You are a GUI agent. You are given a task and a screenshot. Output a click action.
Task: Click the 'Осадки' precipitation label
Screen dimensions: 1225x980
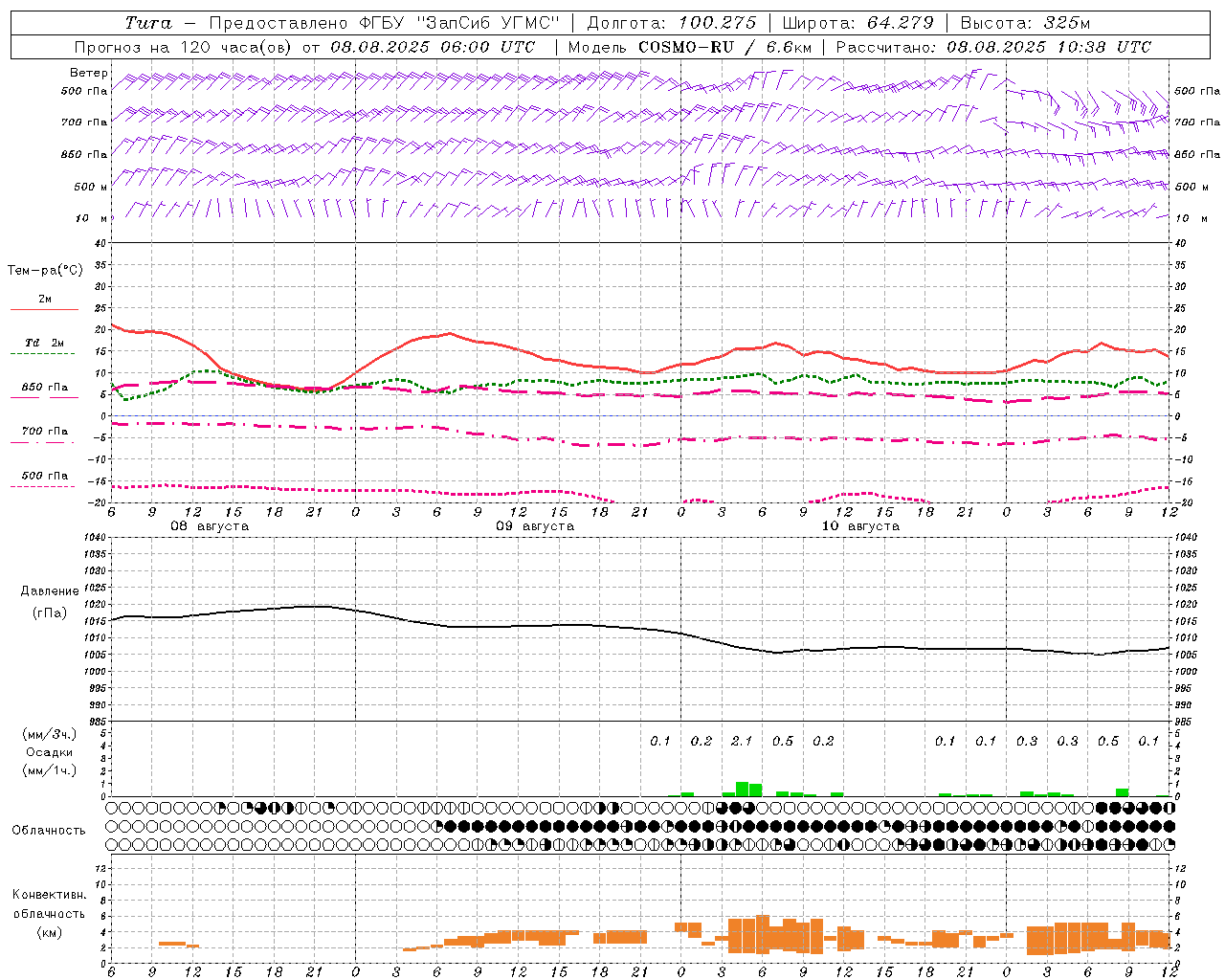point(50,752)
